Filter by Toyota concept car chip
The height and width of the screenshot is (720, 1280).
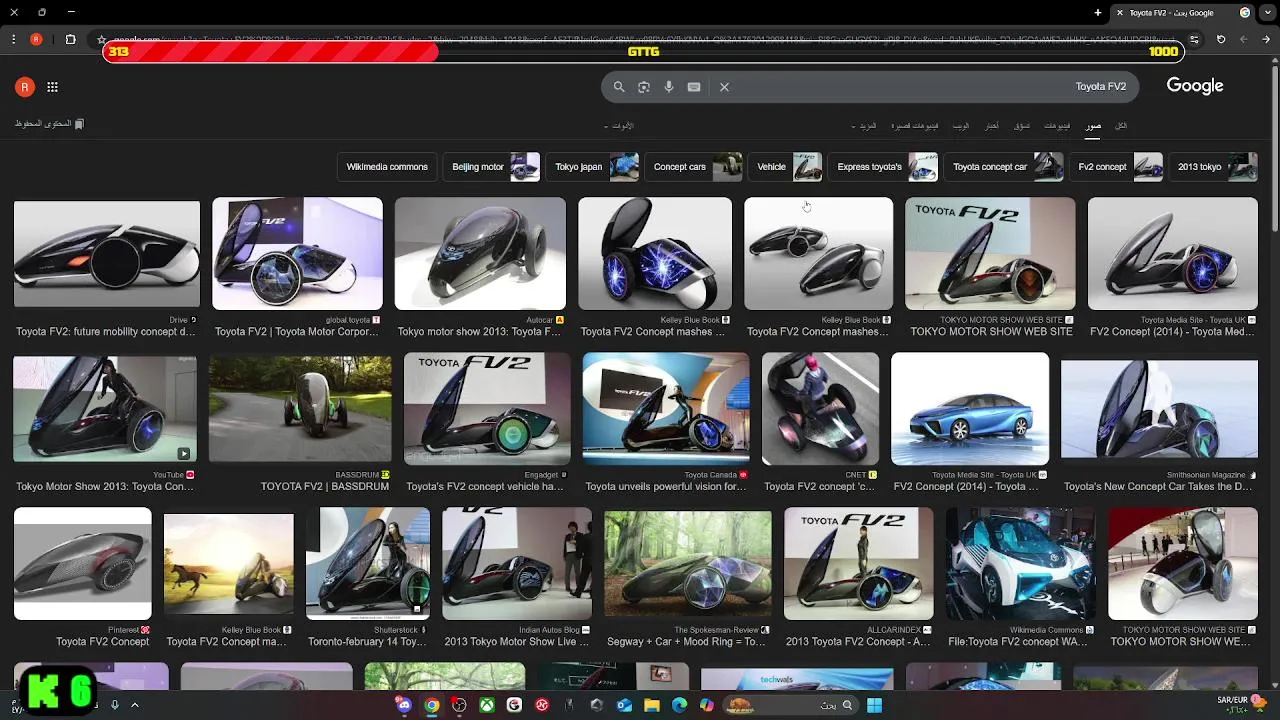coord(1006,167)
